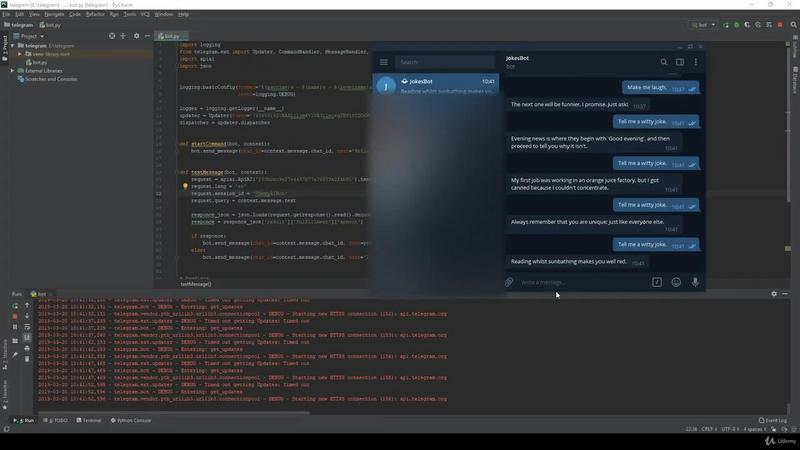This screenshot has height=450, width=800.
Task: Open the Refactor menu
Action: (x=95, y=14)
